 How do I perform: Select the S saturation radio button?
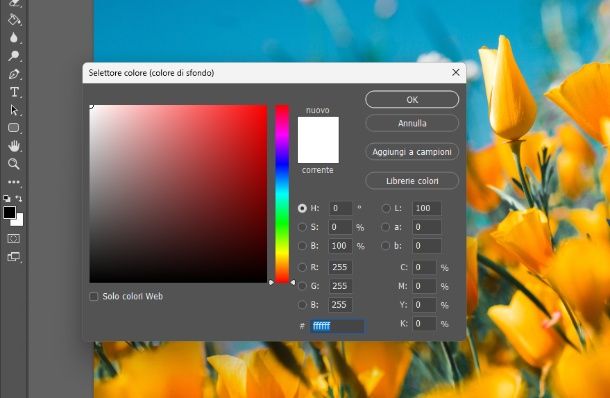[x=302, y=227]
